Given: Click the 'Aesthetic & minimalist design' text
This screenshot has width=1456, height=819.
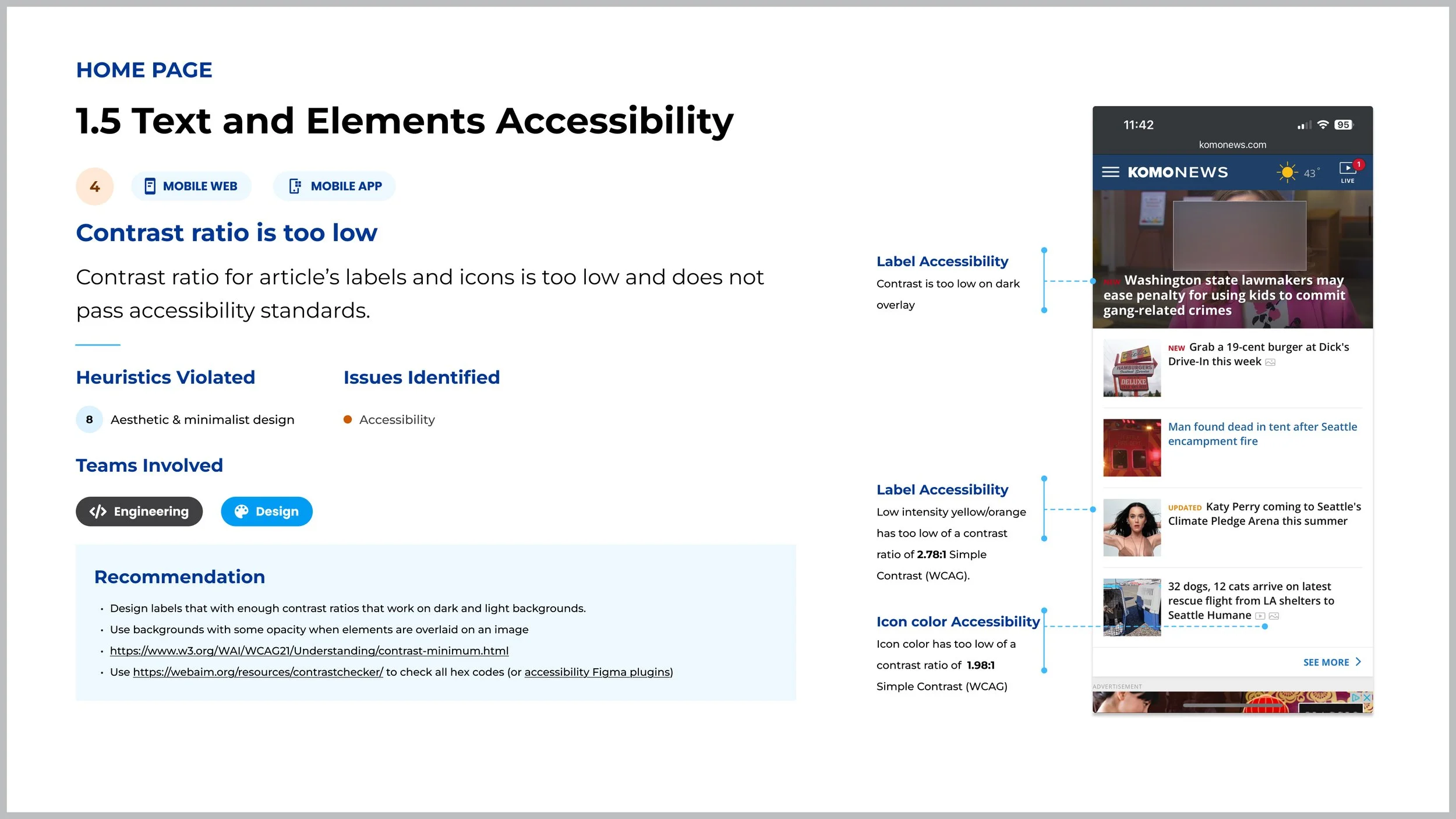Looking at the screenshot, I should (x=202, y=419).
